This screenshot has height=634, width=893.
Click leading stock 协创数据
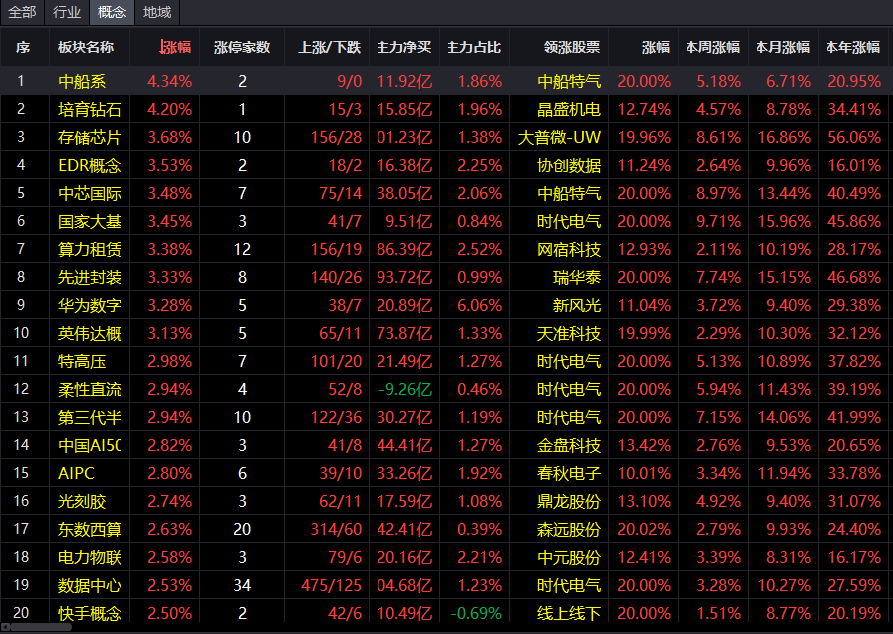click(569, 165)
